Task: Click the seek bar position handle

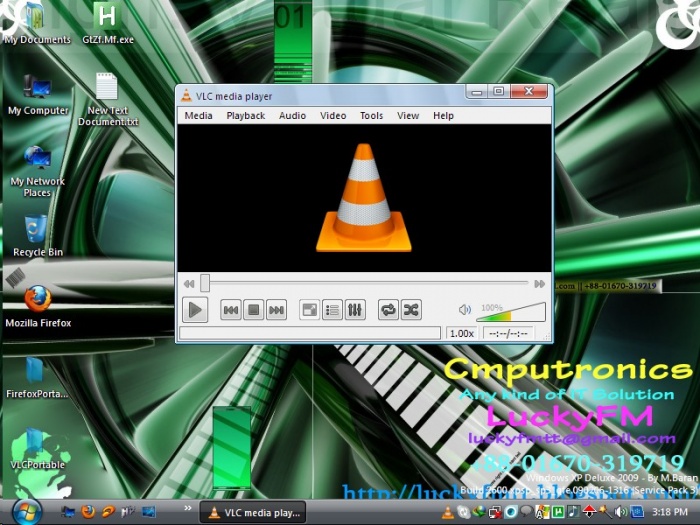Action: coord(205,283)
